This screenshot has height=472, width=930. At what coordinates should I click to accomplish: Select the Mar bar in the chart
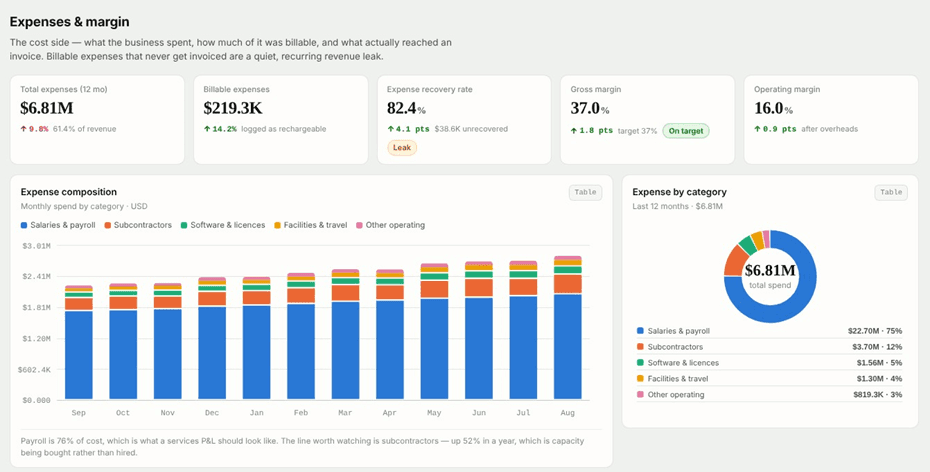(x=346, y=334)
